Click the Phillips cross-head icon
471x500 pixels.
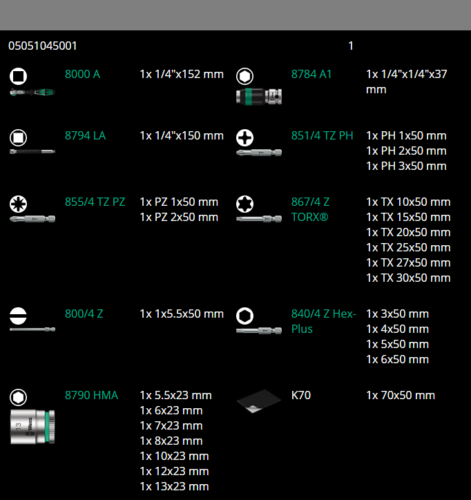click(245, 138)
